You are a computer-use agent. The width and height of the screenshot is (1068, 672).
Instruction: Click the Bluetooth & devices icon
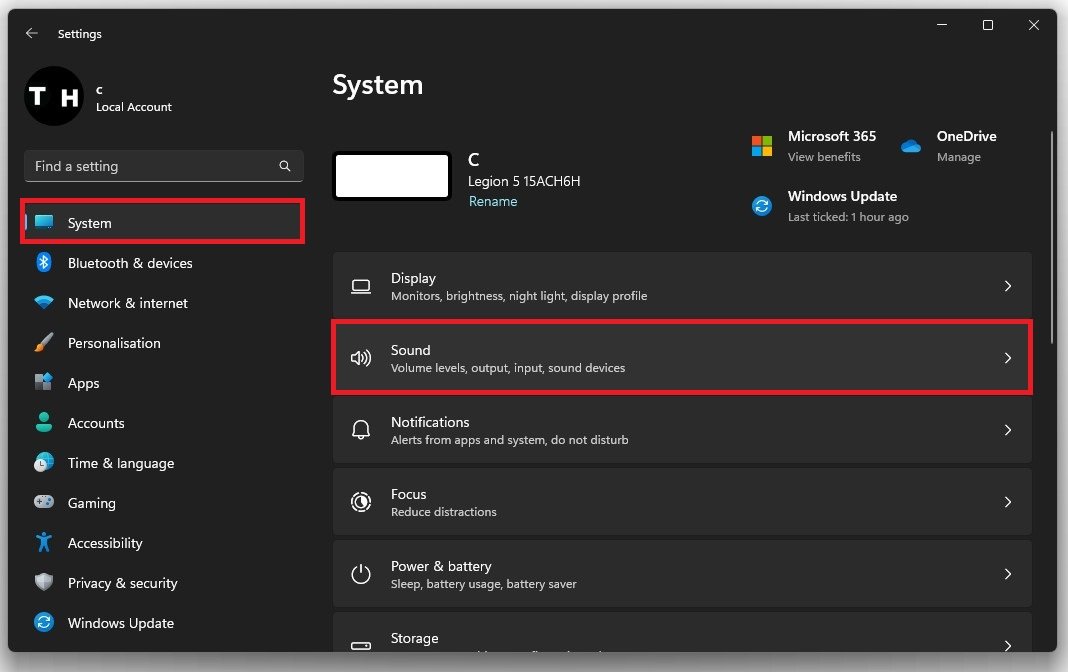click(44, 263)
